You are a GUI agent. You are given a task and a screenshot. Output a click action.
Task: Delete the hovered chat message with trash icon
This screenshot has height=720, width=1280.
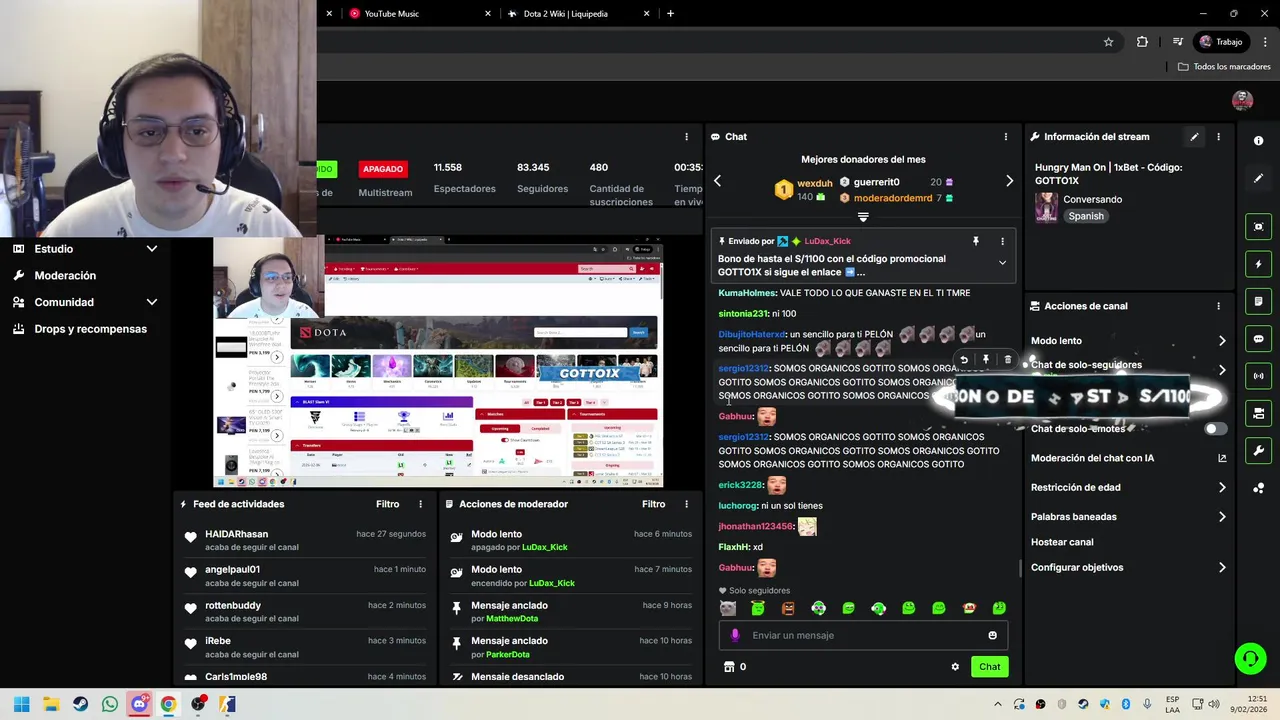click(x=1008, y=360)
